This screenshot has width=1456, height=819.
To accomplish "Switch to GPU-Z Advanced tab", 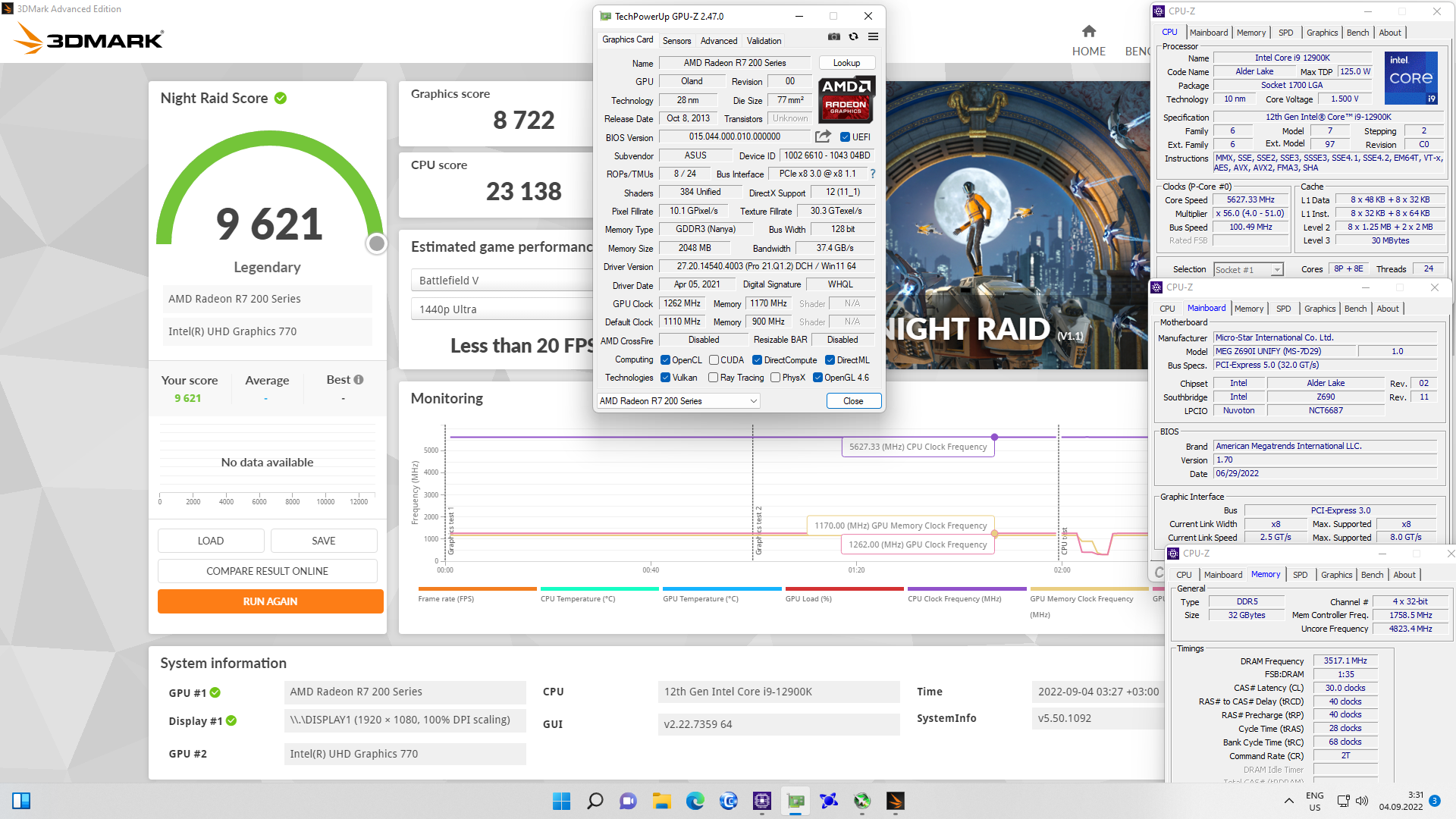I will pos(718,41).
